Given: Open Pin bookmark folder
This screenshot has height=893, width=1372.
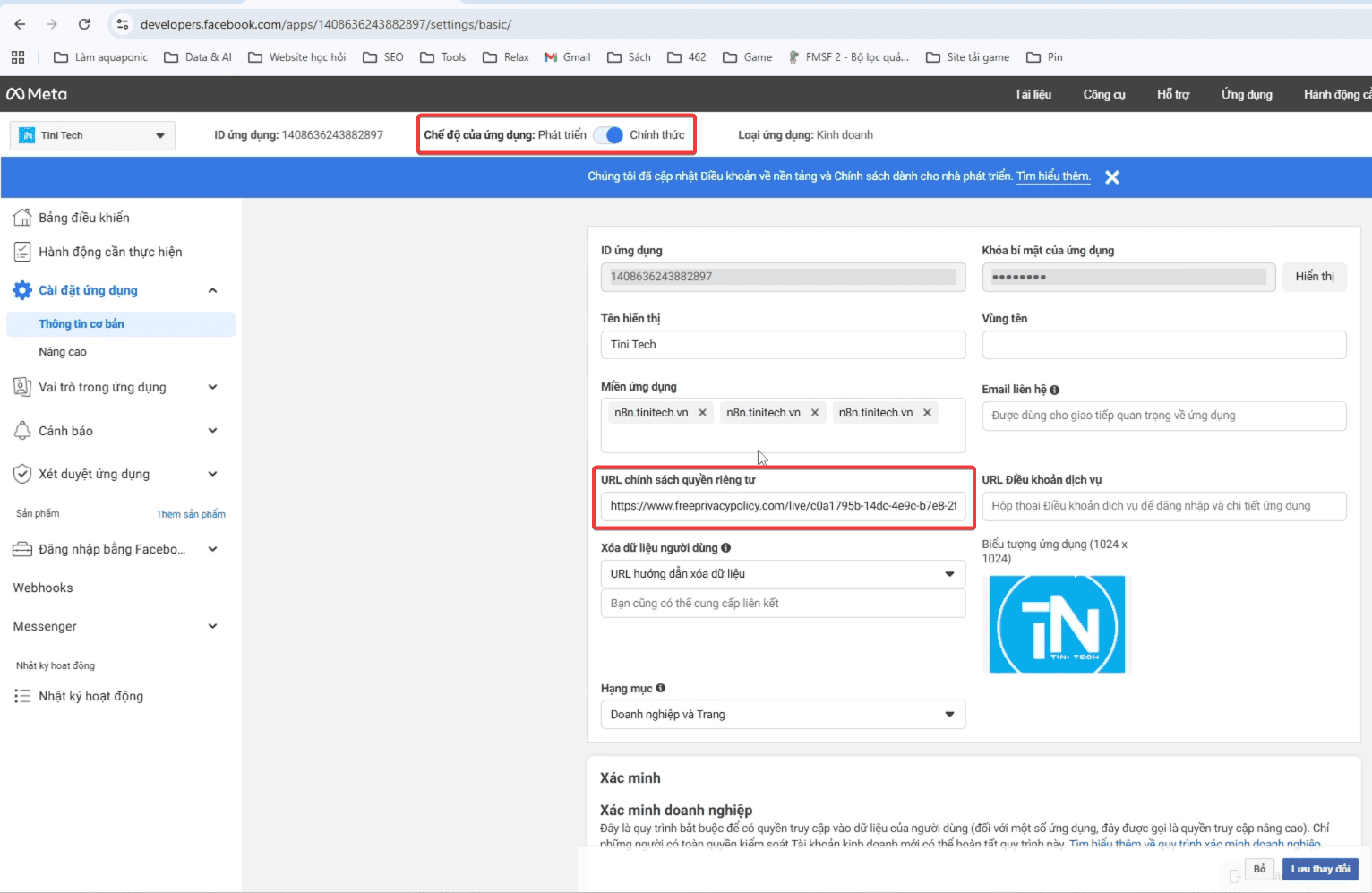Looking at the screenshot, I should tap(1044, 57).
